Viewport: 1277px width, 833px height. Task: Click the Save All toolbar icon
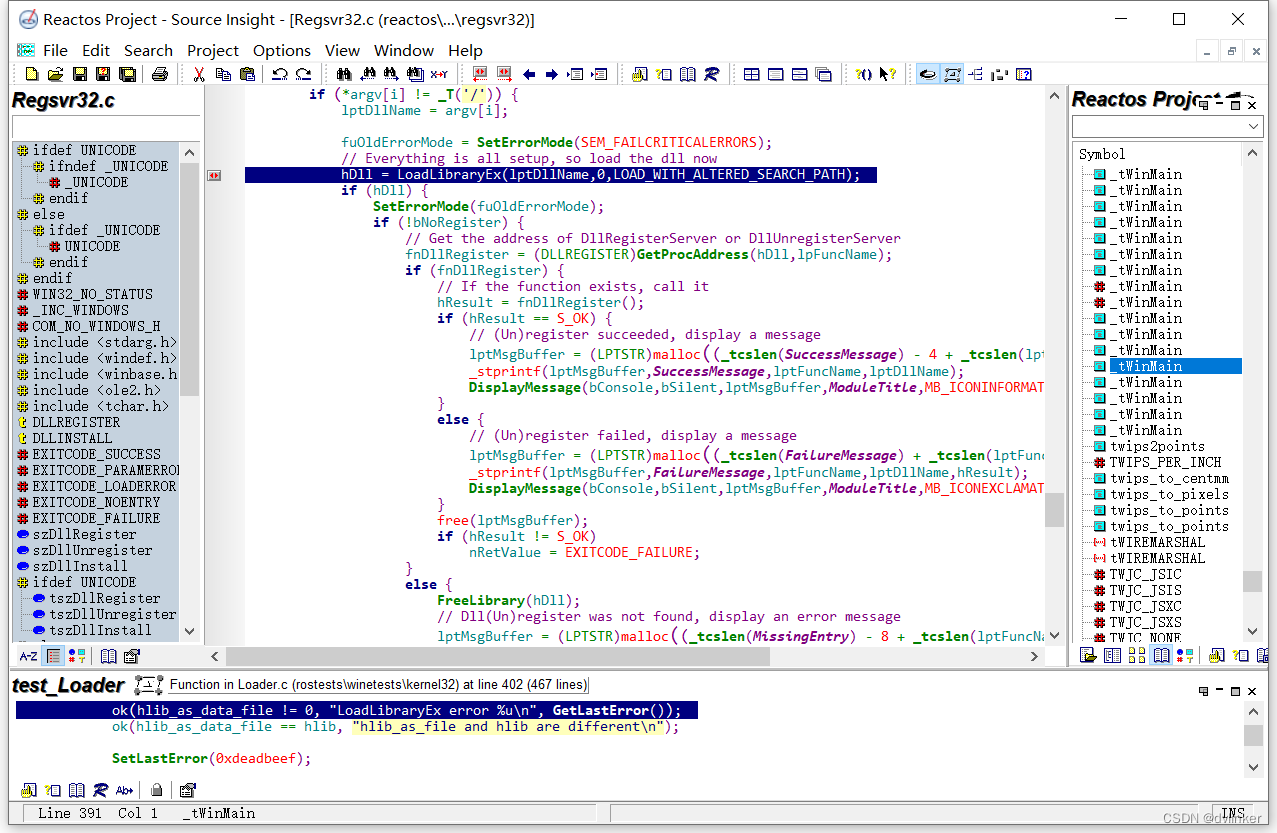pyautogui.click(x=127, y=74)
